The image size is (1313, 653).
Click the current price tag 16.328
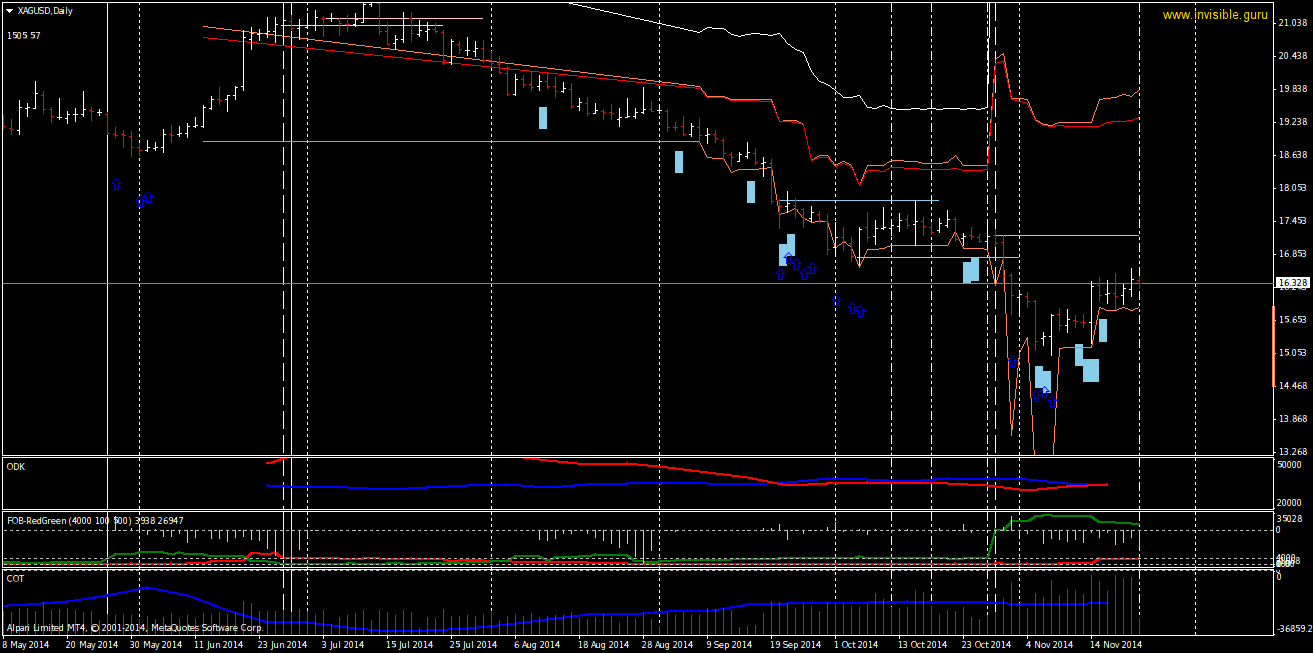[1294, 283]
